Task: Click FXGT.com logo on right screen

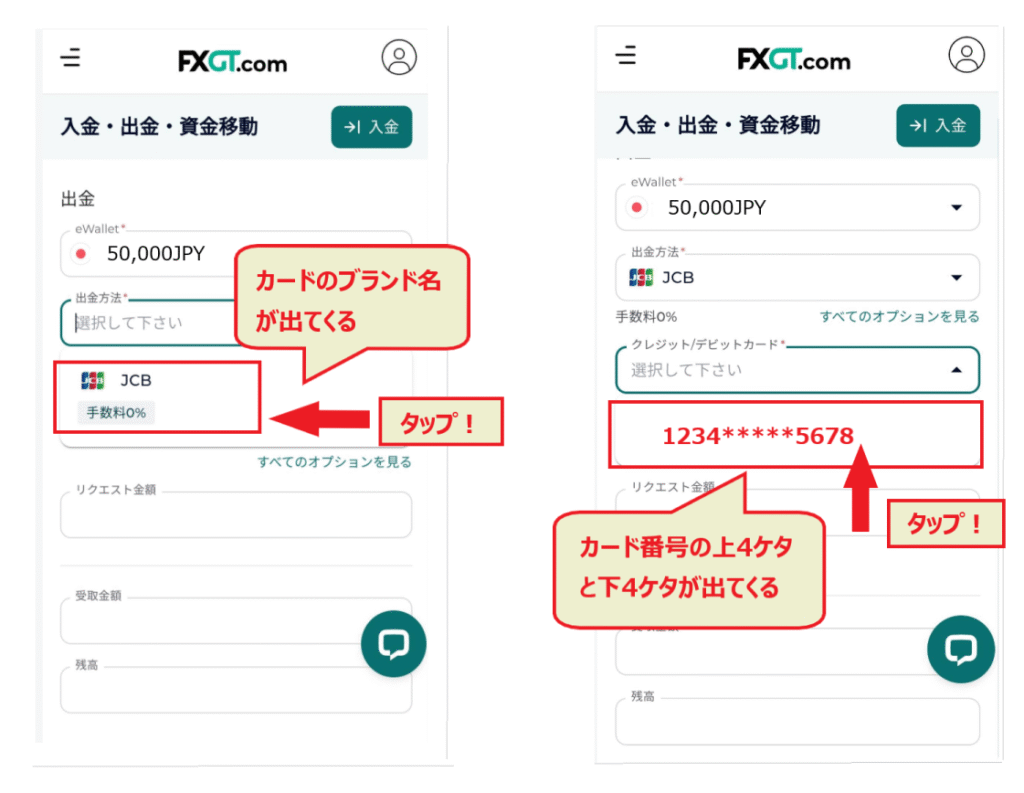Action: [794, 59]
